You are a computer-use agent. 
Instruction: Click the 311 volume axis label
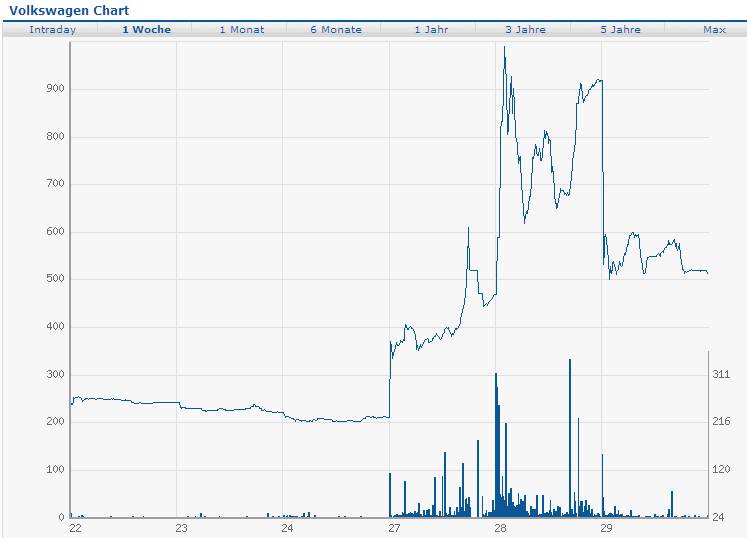coord(721,374)
